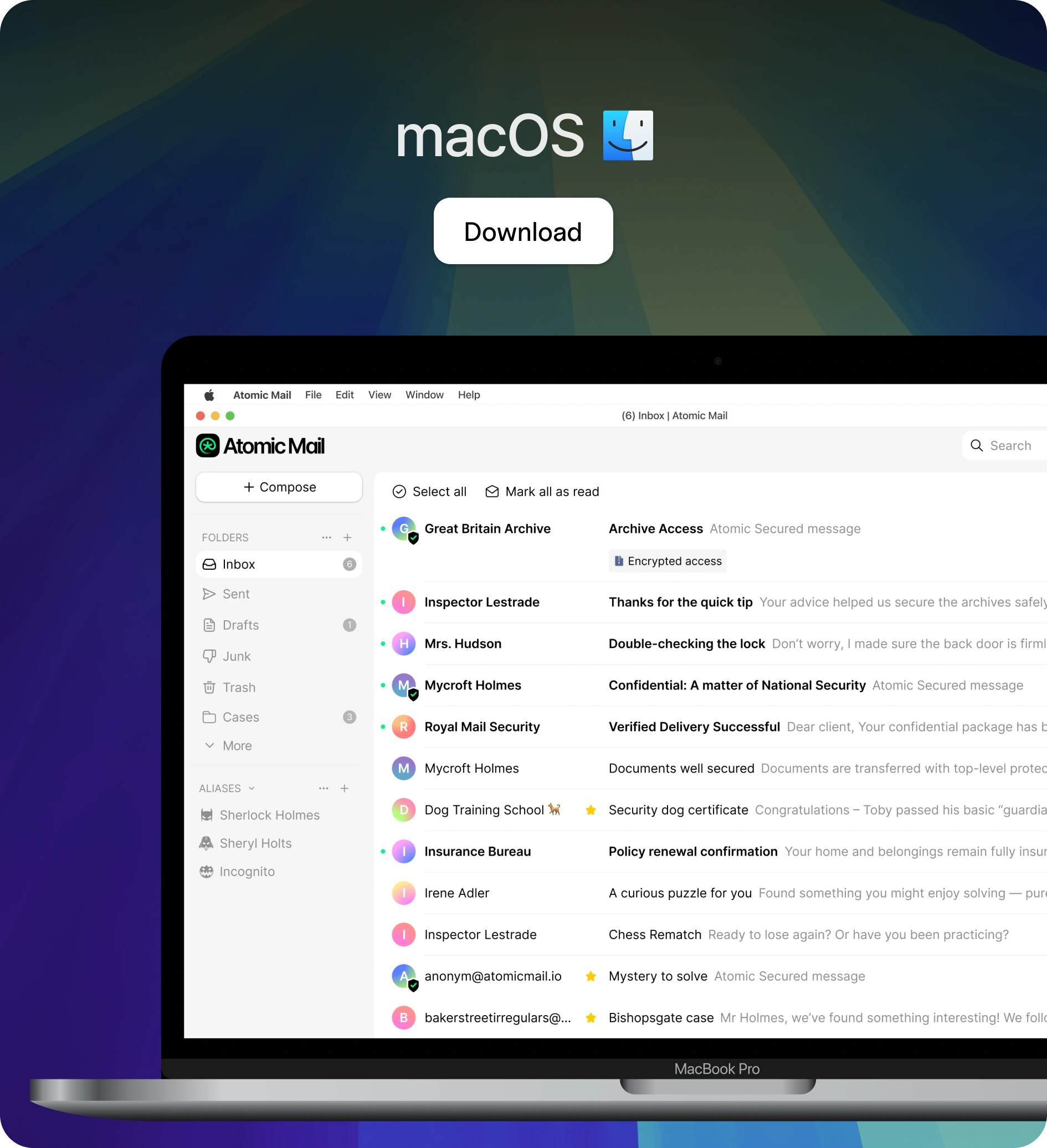The height and width of the screenshot is (1148, 1047).
Task: Open Mystery to solve email
Action: pos(711,976)
